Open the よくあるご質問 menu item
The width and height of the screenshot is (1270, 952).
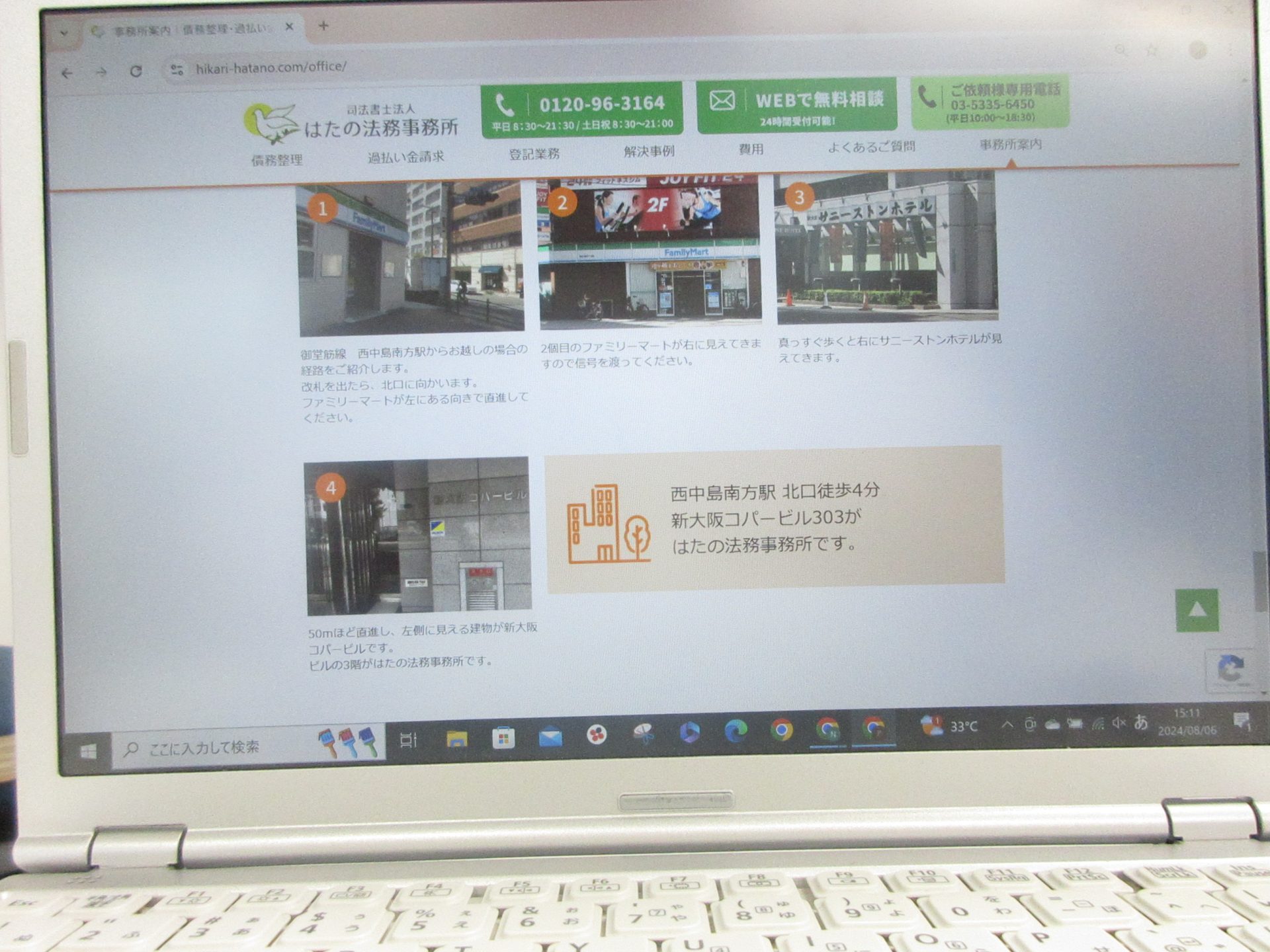click(x=871, y=146)
